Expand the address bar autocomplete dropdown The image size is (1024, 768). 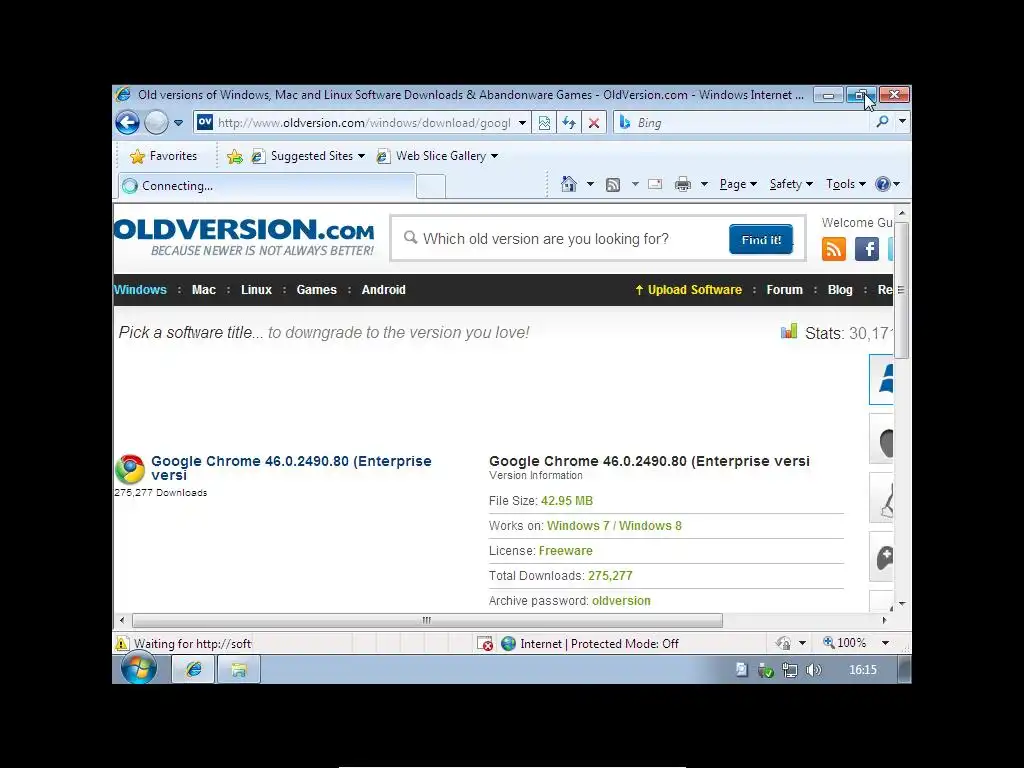click(x=522, y=123)
